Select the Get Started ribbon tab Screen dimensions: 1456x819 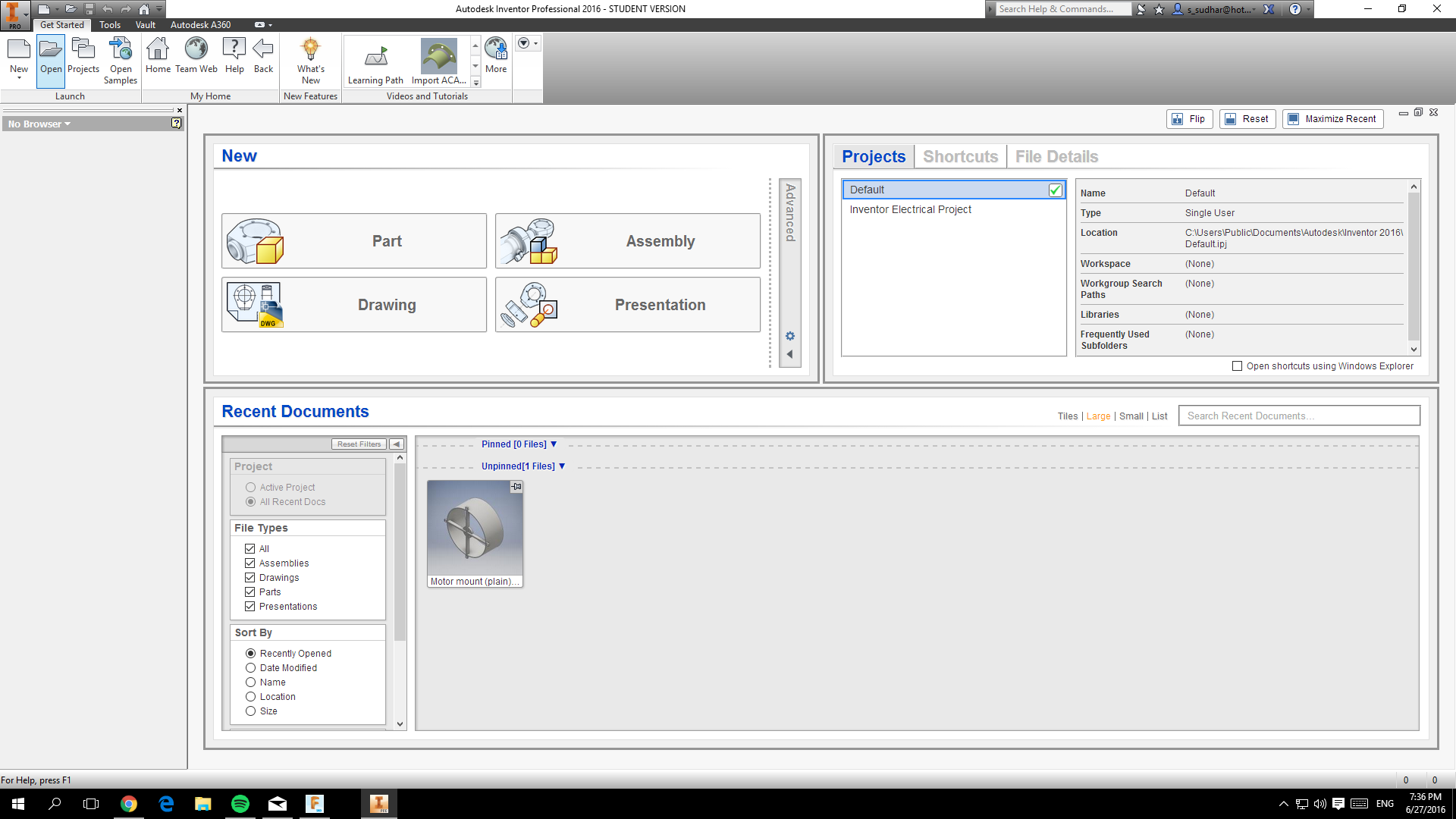click(61, 25)
